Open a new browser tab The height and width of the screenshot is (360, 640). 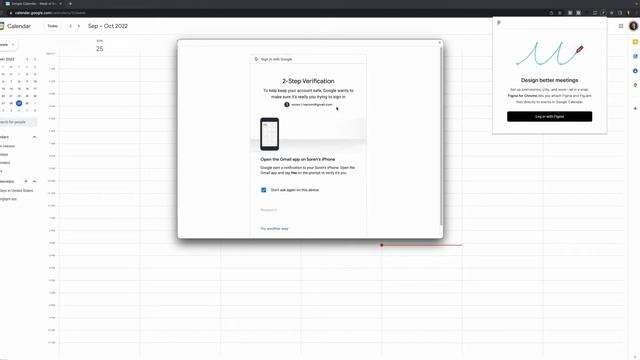click(x=70, y=4)
